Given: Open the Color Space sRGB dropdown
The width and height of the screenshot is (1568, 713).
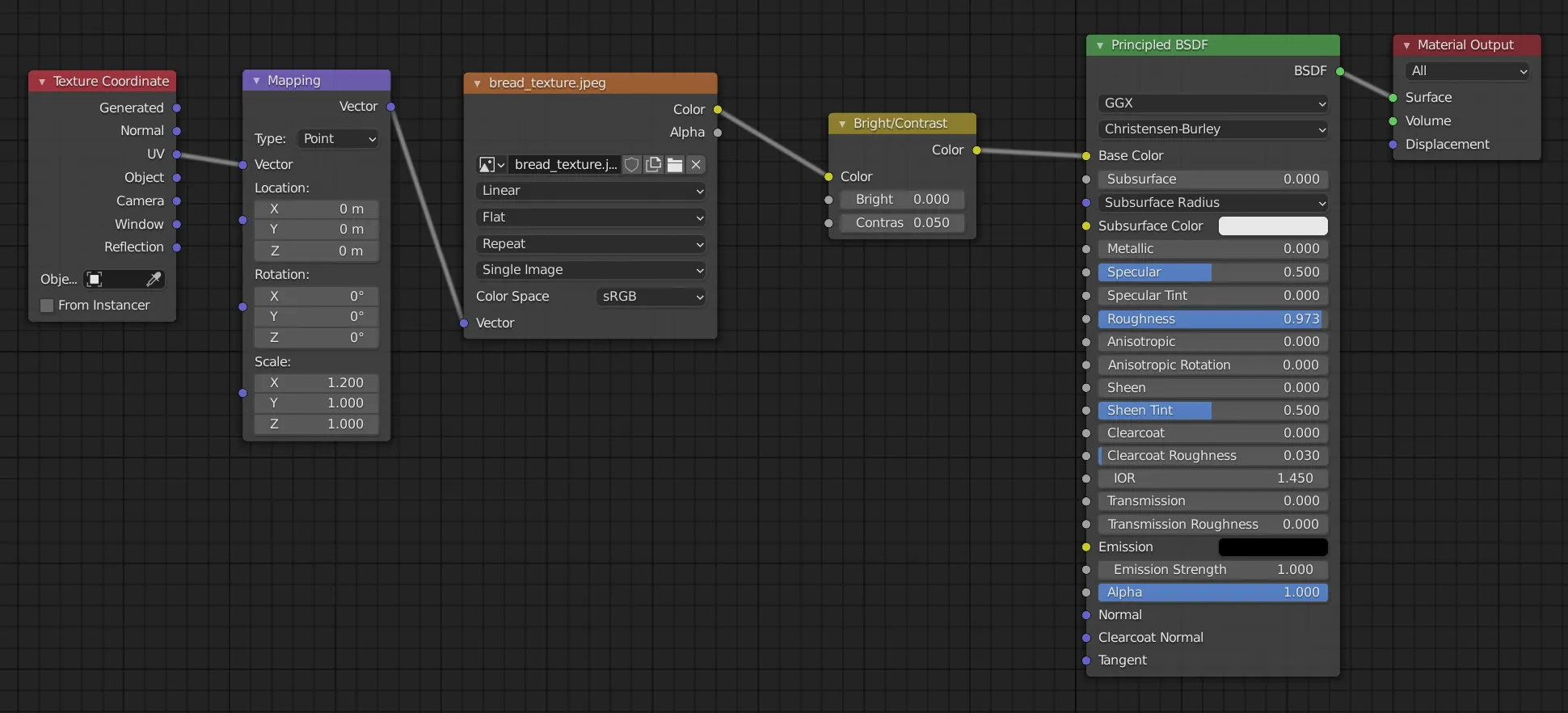Looking at the screenshot, I should (x=651, y=297).
